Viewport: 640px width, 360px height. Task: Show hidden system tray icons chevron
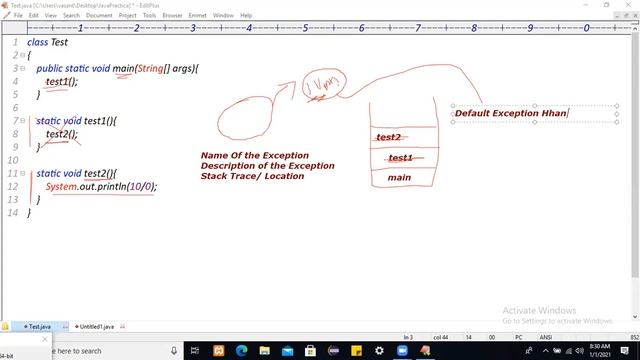click(x=546, y=351)
